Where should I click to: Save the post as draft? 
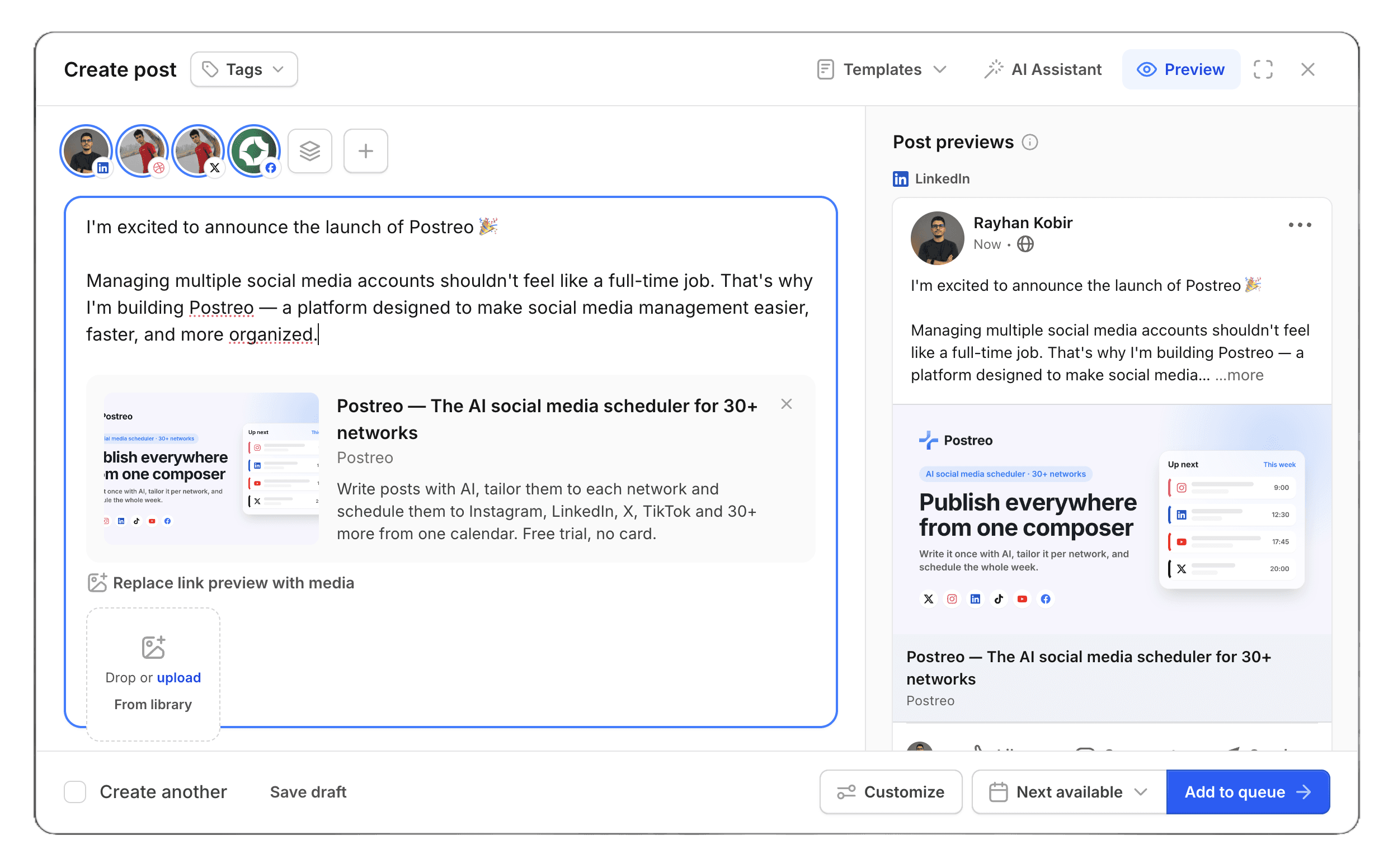[x=308, y=791]
